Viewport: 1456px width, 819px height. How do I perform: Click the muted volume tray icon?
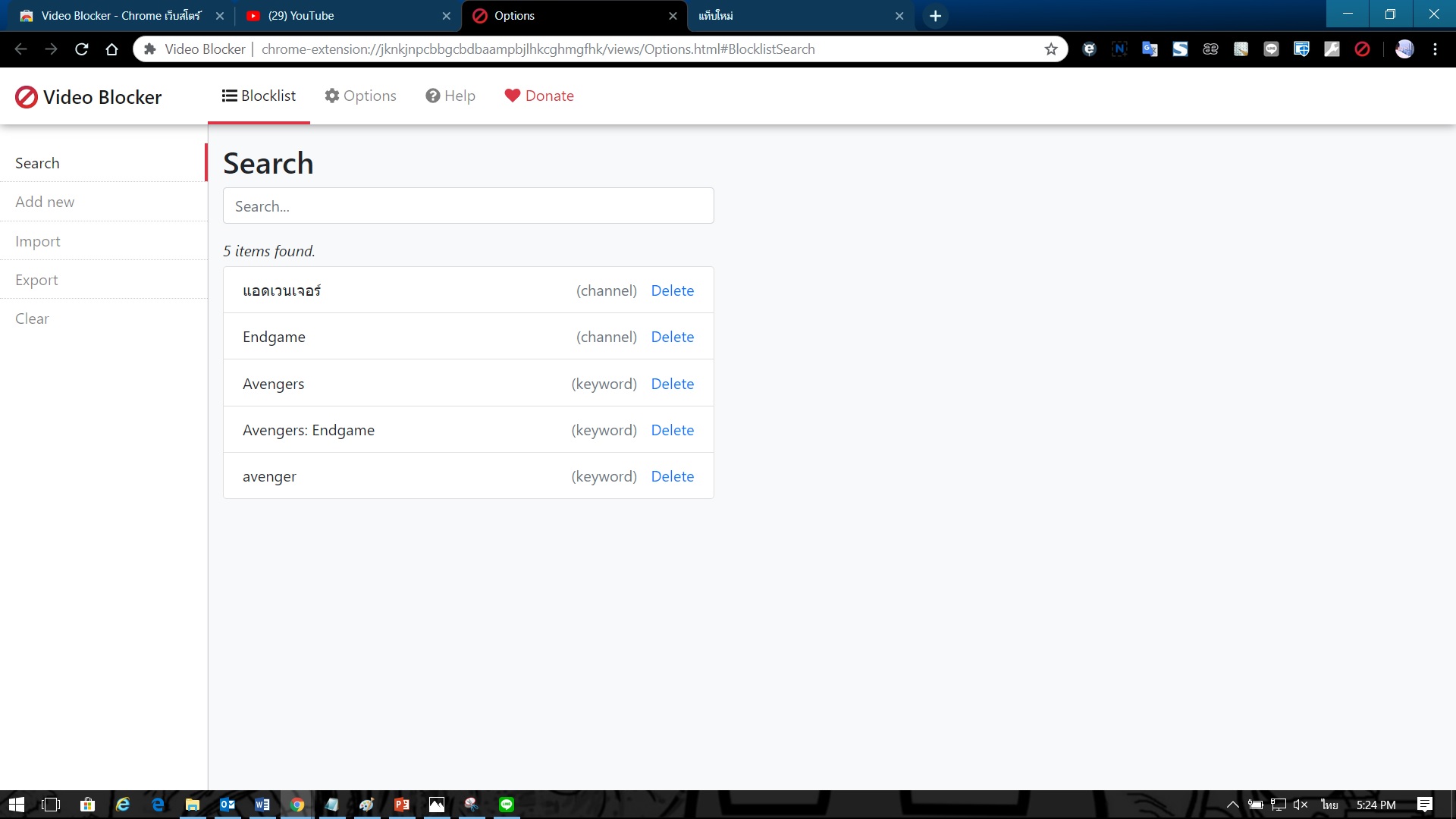[x=1301, y=805]
